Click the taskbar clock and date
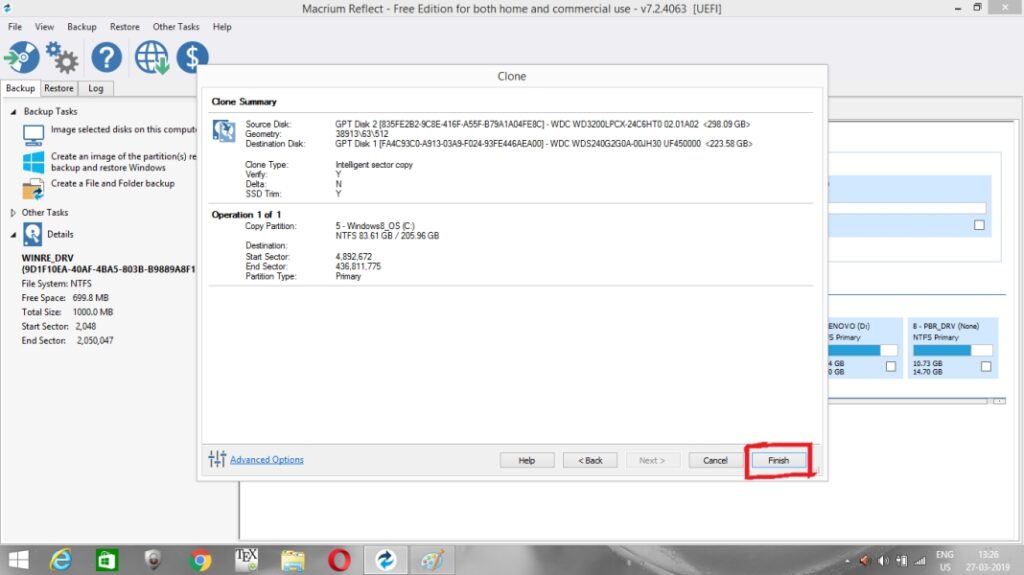The height and width of the screenshot is (575, 1024). tap(988, 561)
